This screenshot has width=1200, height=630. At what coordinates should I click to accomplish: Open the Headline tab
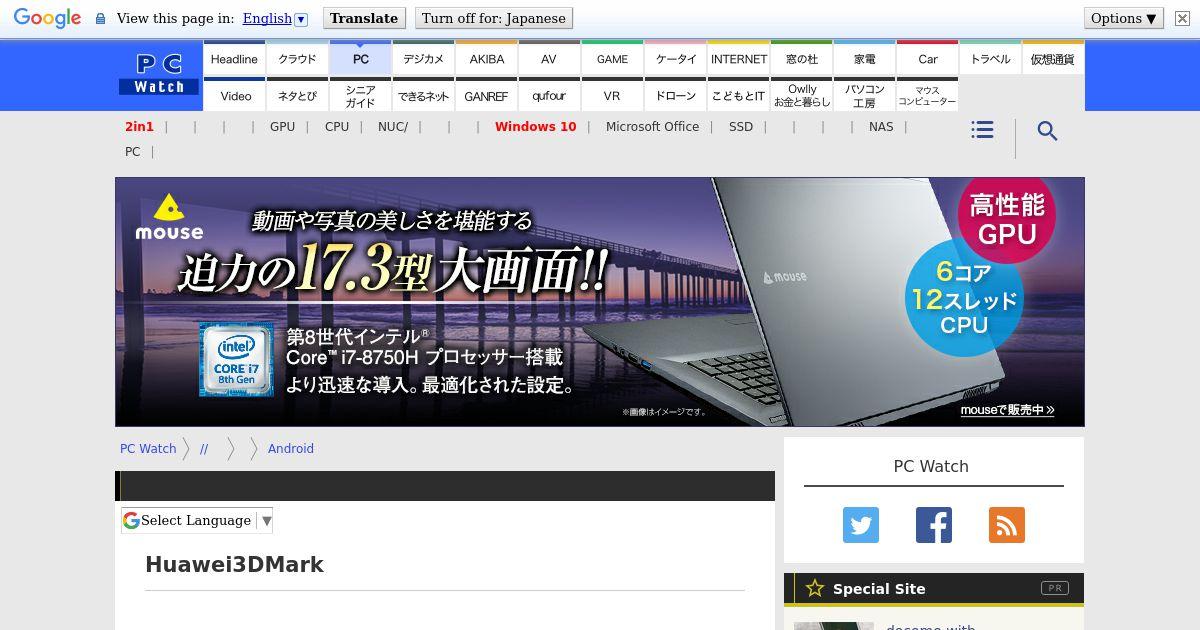tap(234, 58)
